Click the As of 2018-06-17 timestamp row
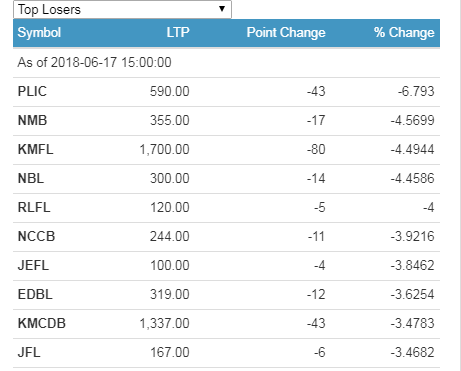This screenshot has height=371, width=461. (226, 63)
